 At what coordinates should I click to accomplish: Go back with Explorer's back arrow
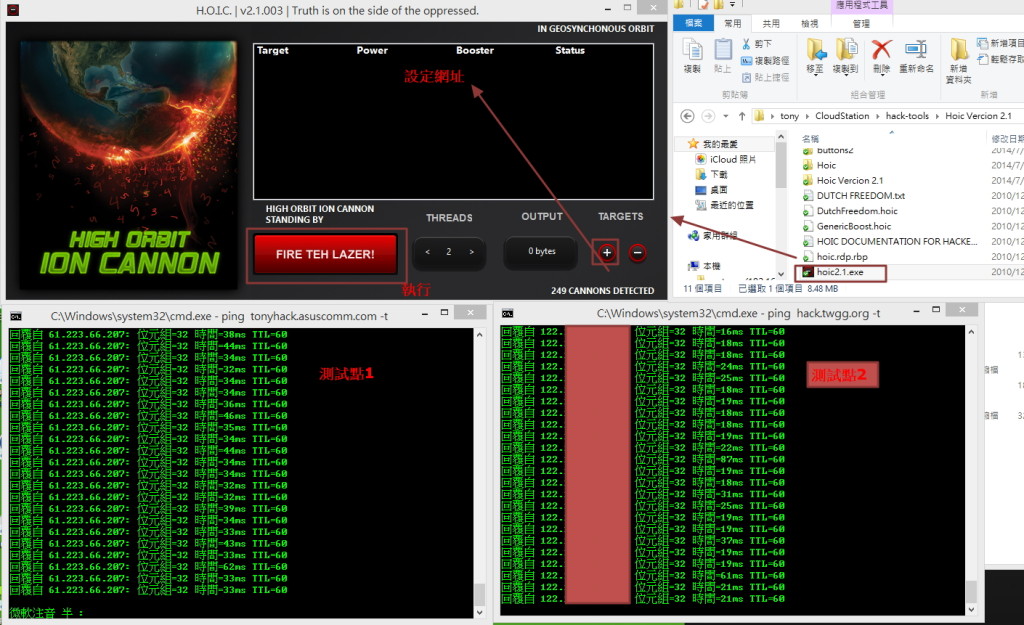(x=687, y=116)
